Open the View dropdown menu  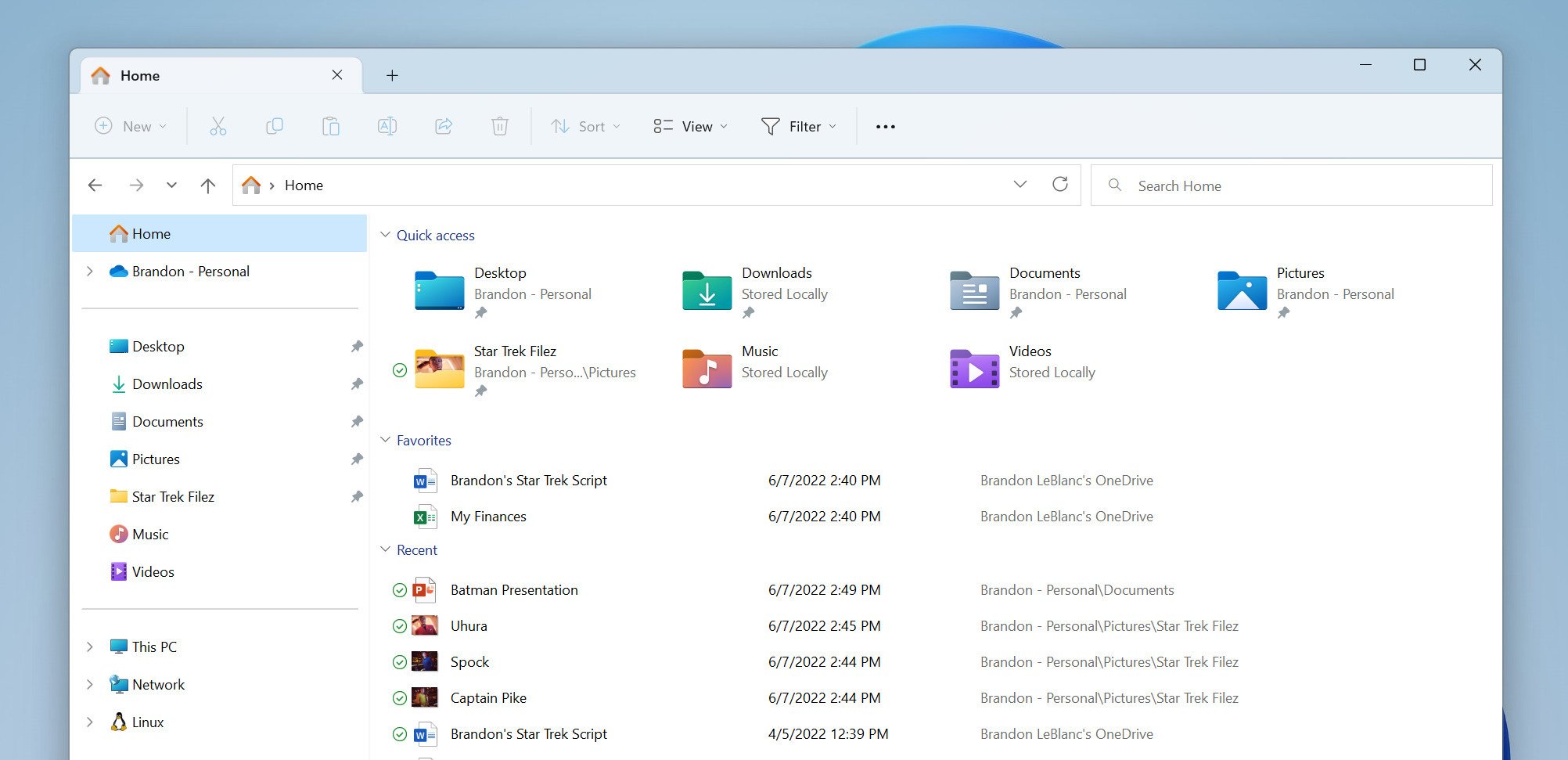(691, 126)
